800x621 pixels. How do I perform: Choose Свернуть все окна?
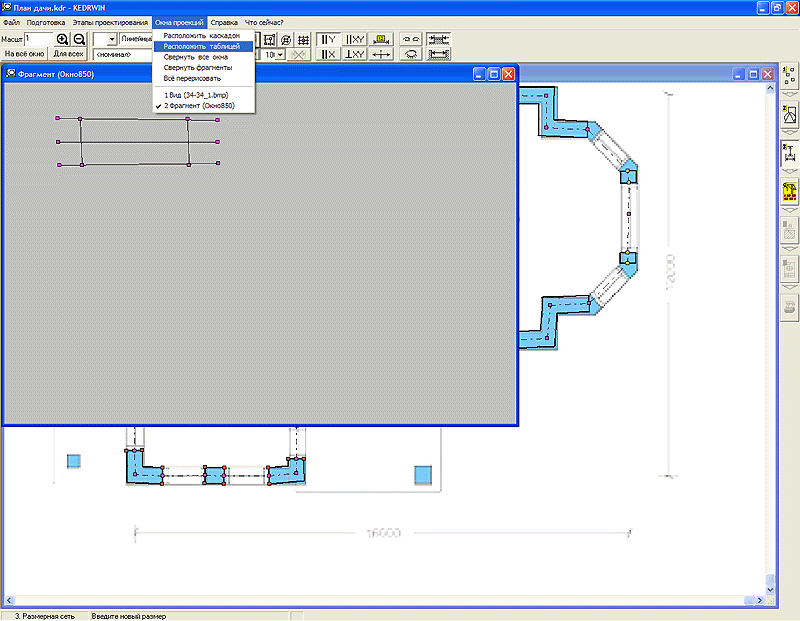pyautogui.click(x=203, y=57)
